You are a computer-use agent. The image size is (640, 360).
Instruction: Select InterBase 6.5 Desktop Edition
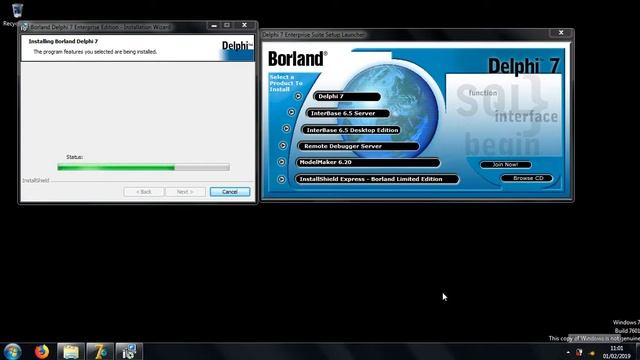pyautogui.click(x=351, y=130)
